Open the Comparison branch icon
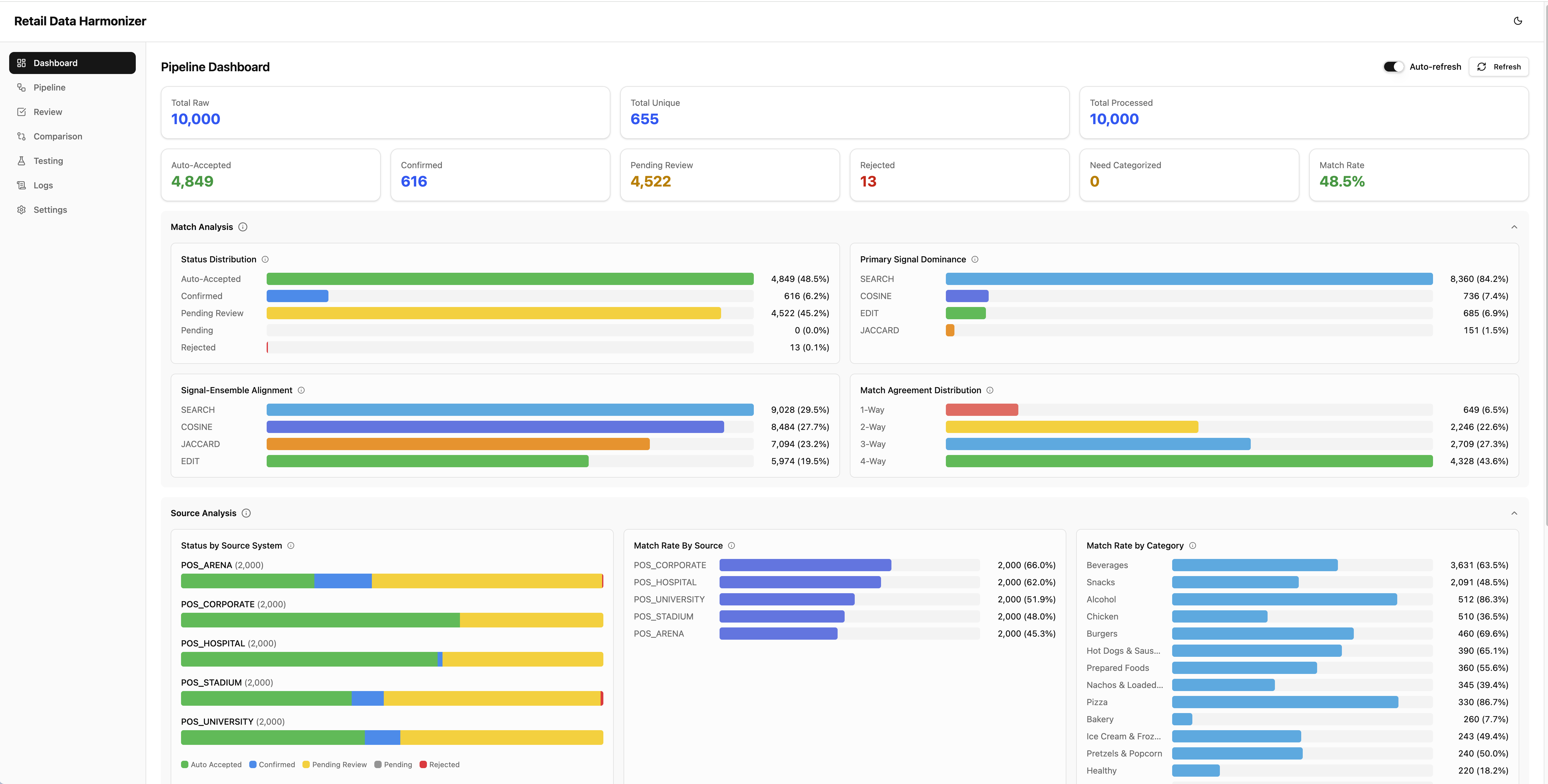This screenshot has height=784, width=1548. (22, 136)
